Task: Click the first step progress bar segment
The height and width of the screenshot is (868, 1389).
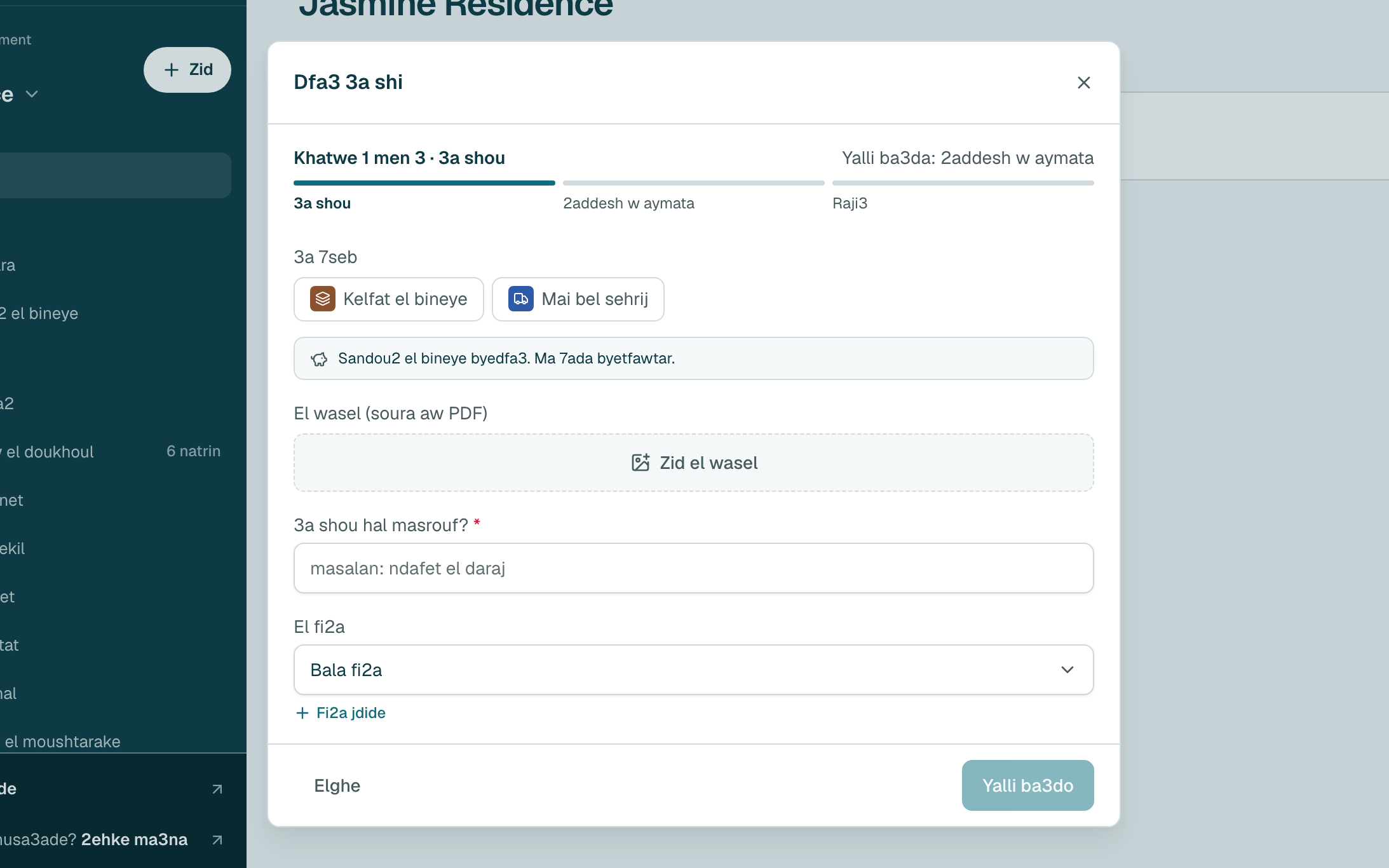Action: pyautogui.click(x=424, y=183)
